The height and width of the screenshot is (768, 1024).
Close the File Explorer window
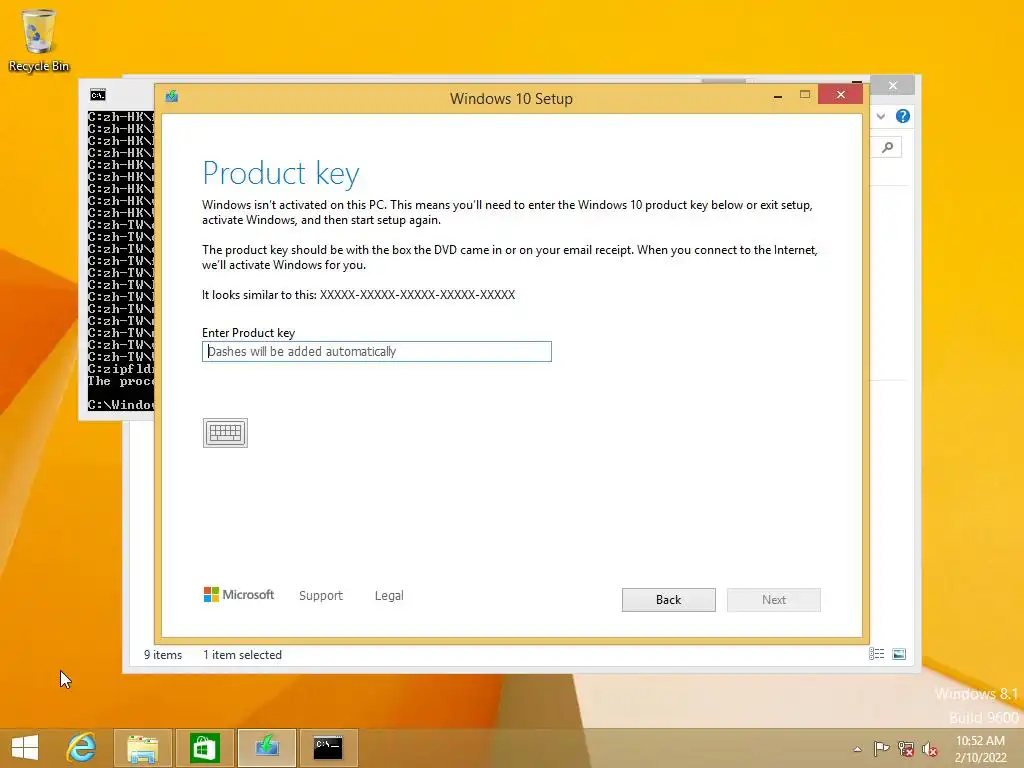coord(893,86)
